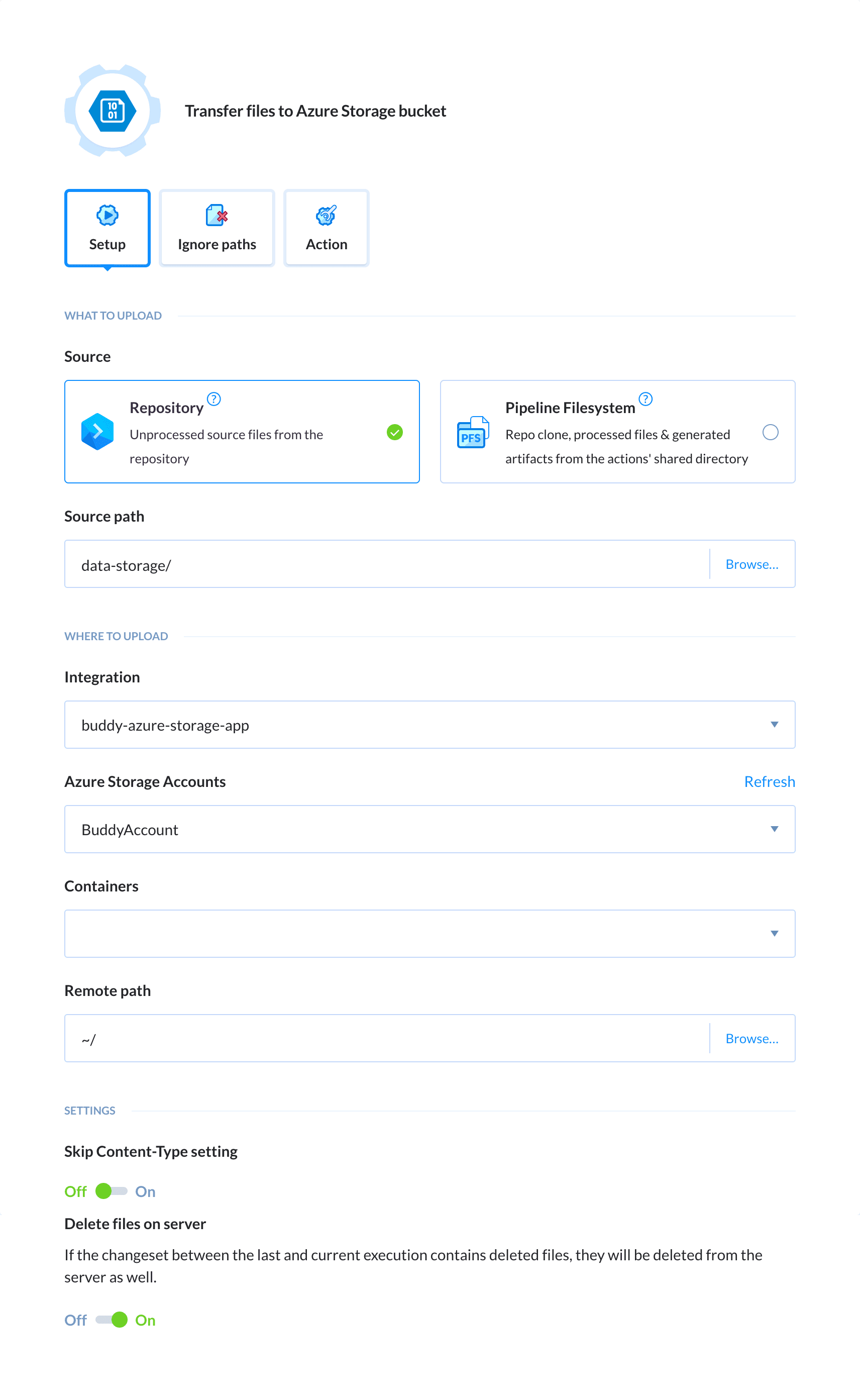The width and height of the screenshot is (860, 1400).
Task: Click the green Repository selected checkmark
Action: (395, 433)
